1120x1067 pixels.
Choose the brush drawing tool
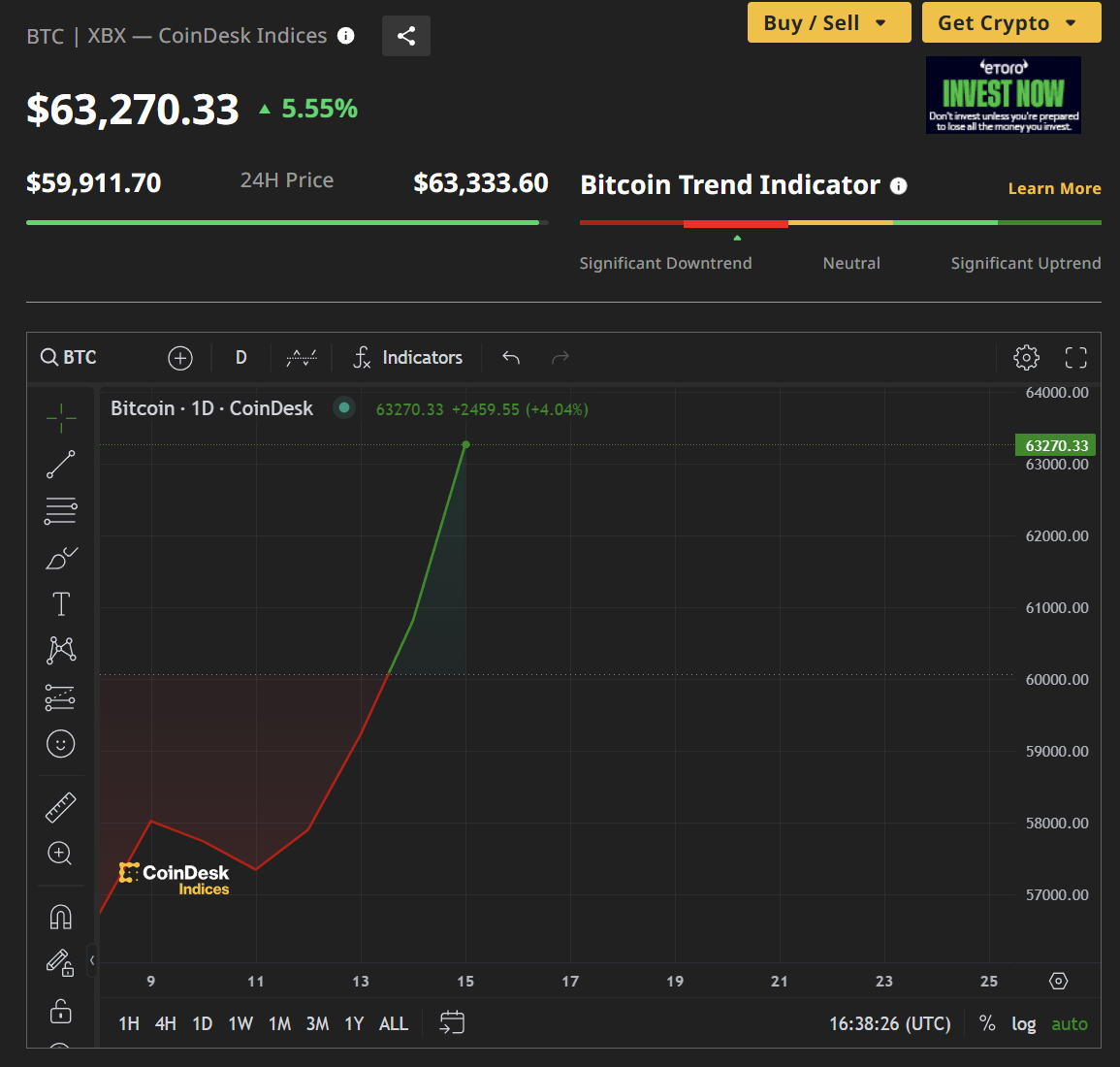(x=60, y=558)
